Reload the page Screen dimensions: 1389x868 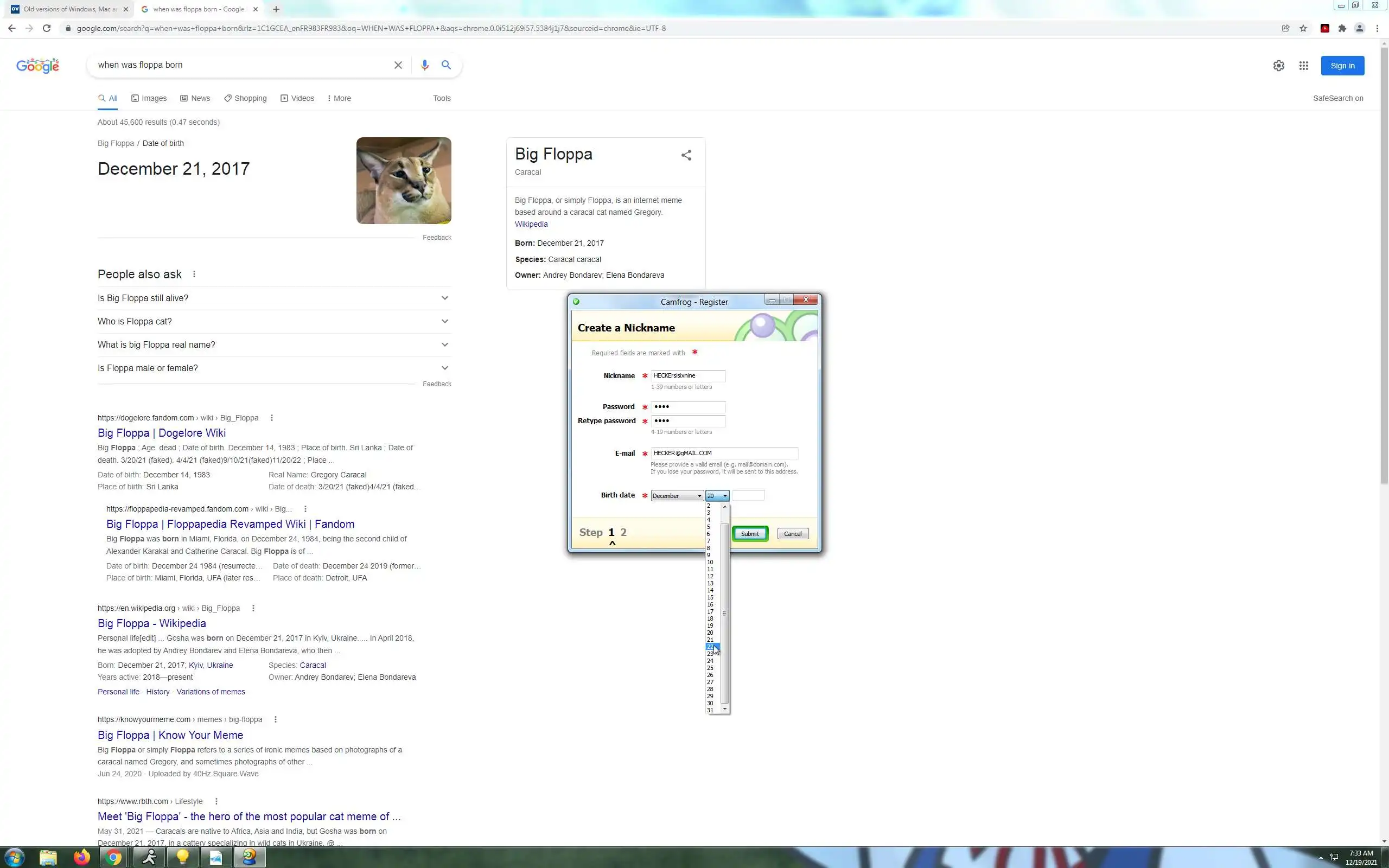pyautogui.click(x=47, y=28)
